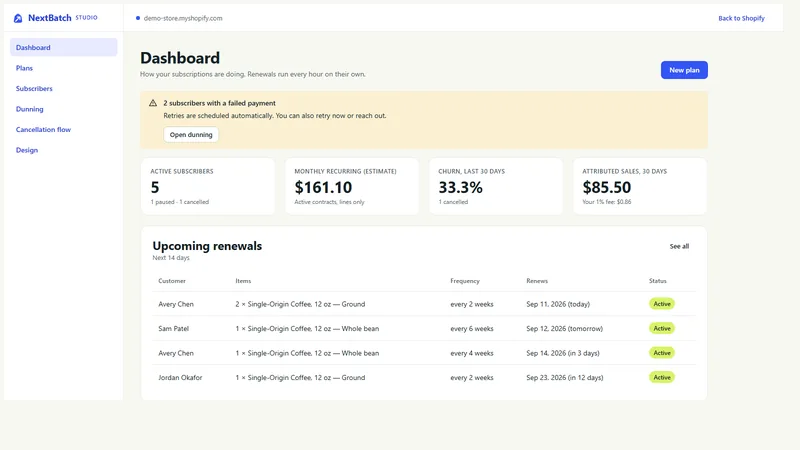Click the 2 × Single-Origin Coffee Ground item
This screenshot has height=450, width=800.
click(300, 304)
